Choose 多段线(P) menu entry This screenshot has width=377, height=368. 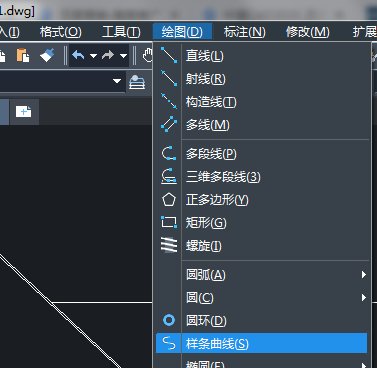262,153
